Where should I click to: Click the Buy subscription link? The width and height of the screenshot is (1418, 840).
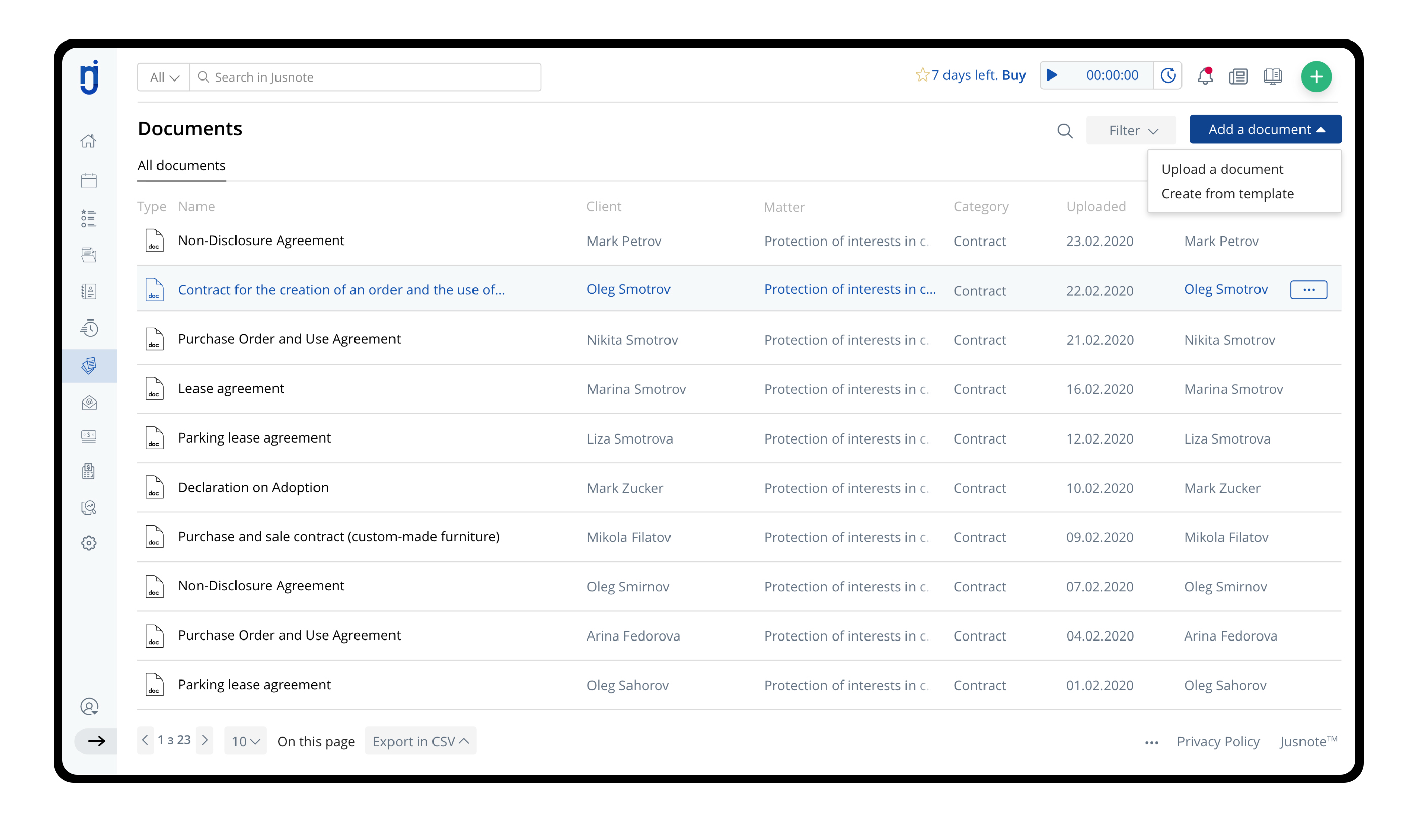[x=1014, y=75]
